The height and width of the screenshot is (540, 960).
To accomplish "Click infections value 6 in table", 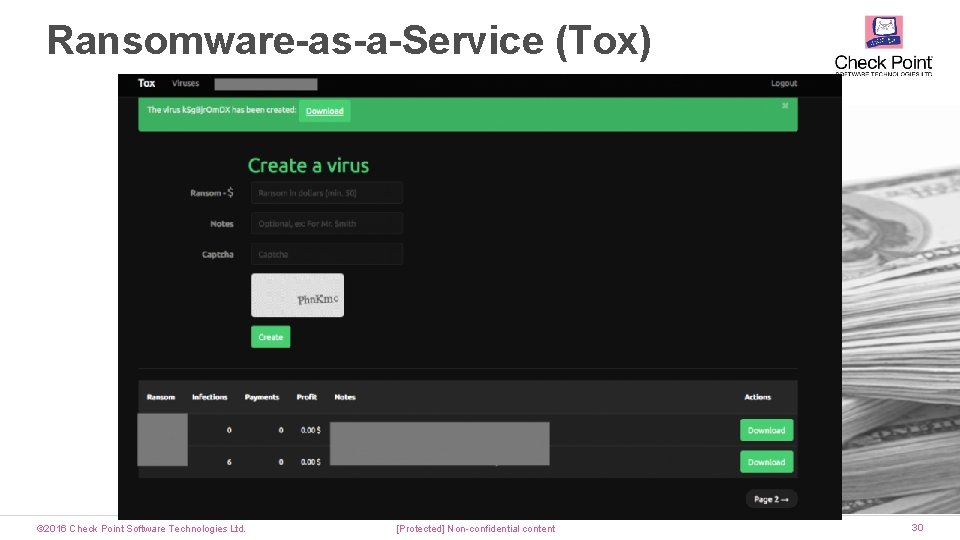I will click(x=229, y=462).
